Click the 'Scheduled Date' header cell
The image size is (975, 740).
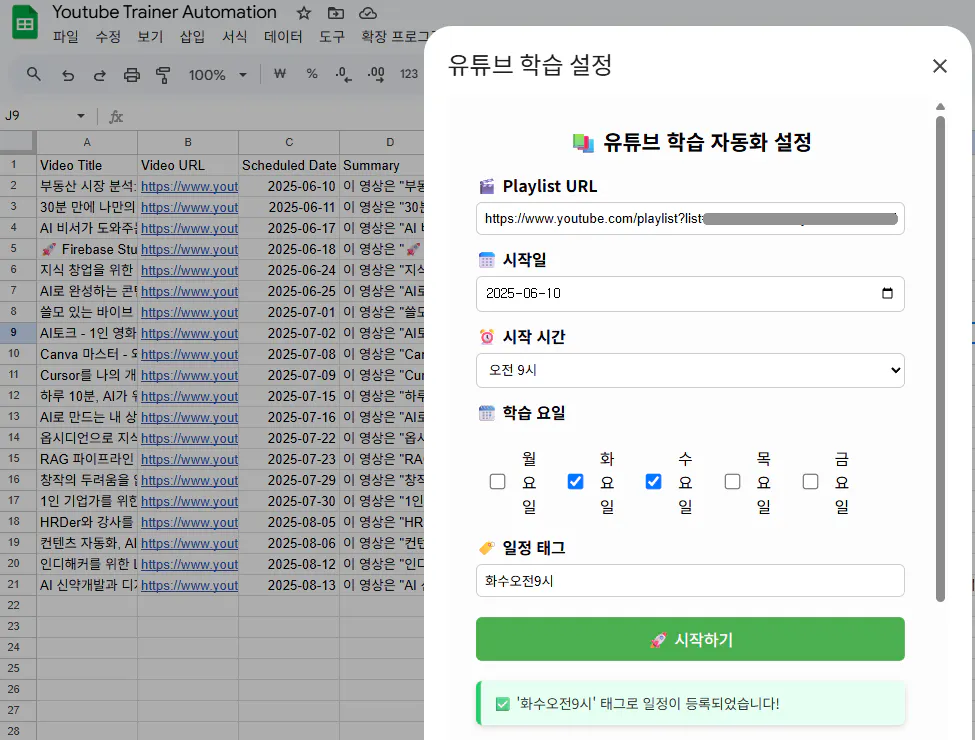(x=289, y=165)
